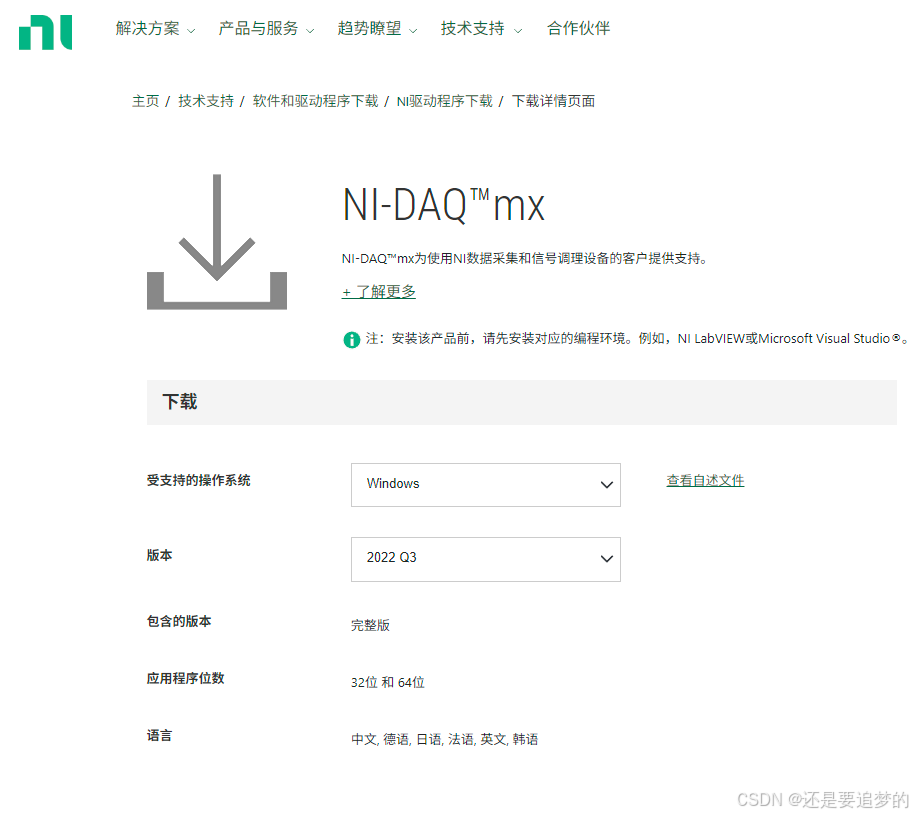Click the 语言 label
This screenshot has width=913, height=815.
pyautogui.click(x=160, y=735)
